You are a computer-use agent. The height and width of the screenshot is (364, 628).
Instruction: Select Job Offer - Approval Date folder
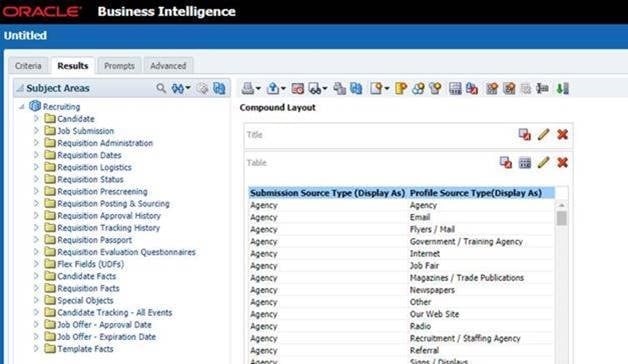104,324
